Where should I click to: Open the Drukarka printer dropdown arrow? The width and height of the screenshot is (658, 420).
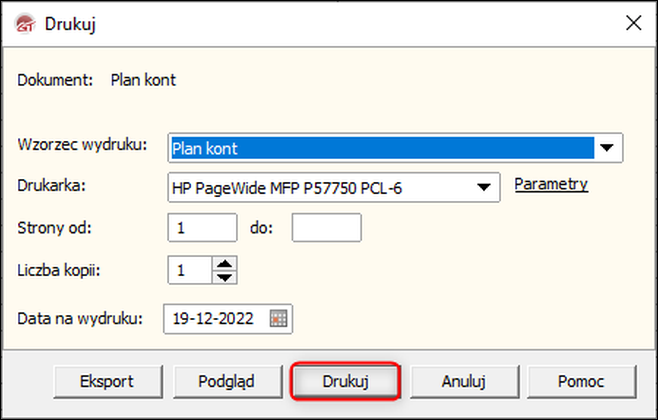(484, 187)
